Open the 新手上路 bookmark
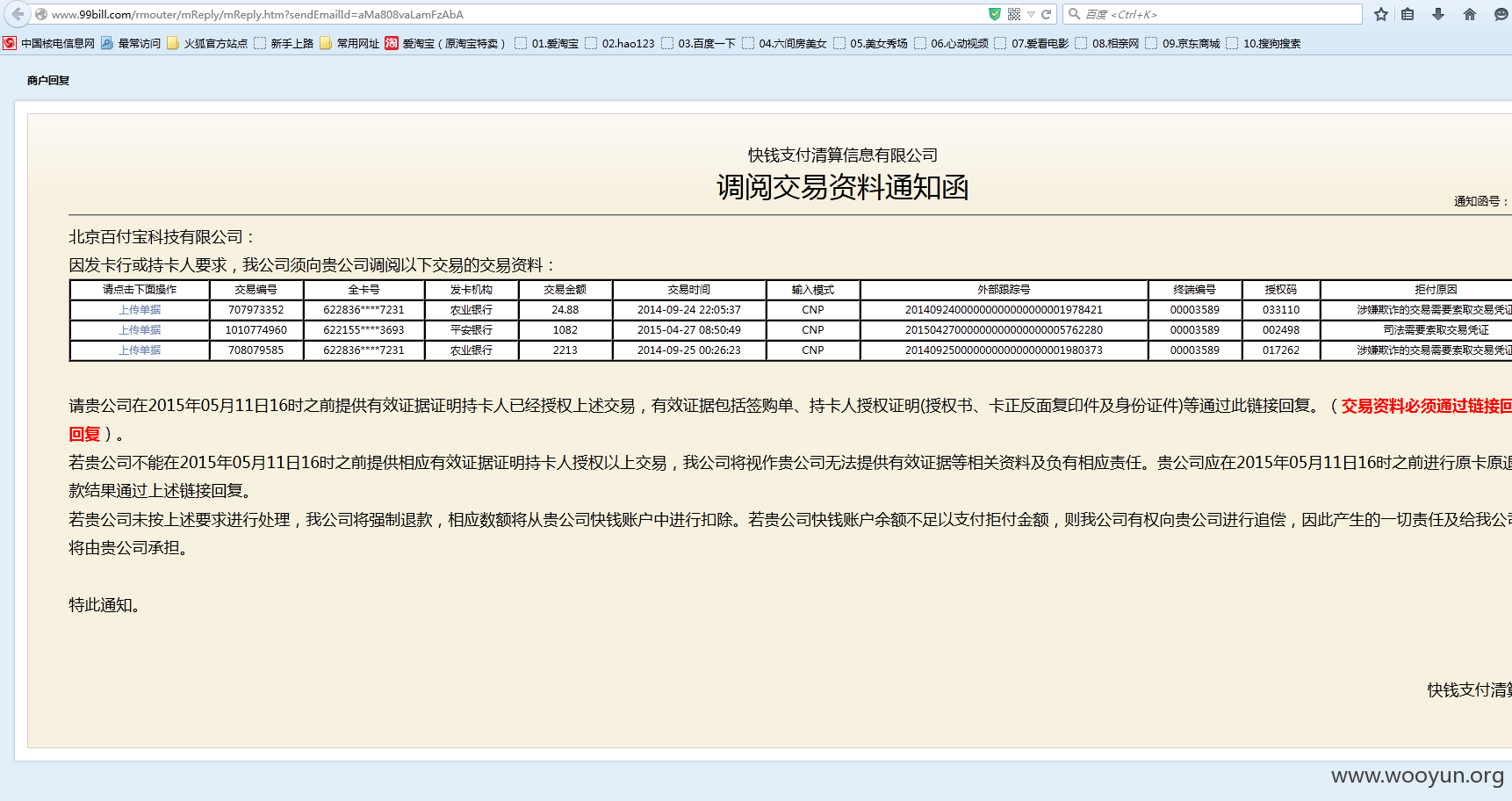This screenshot has height=801, width=1512. 284,43
